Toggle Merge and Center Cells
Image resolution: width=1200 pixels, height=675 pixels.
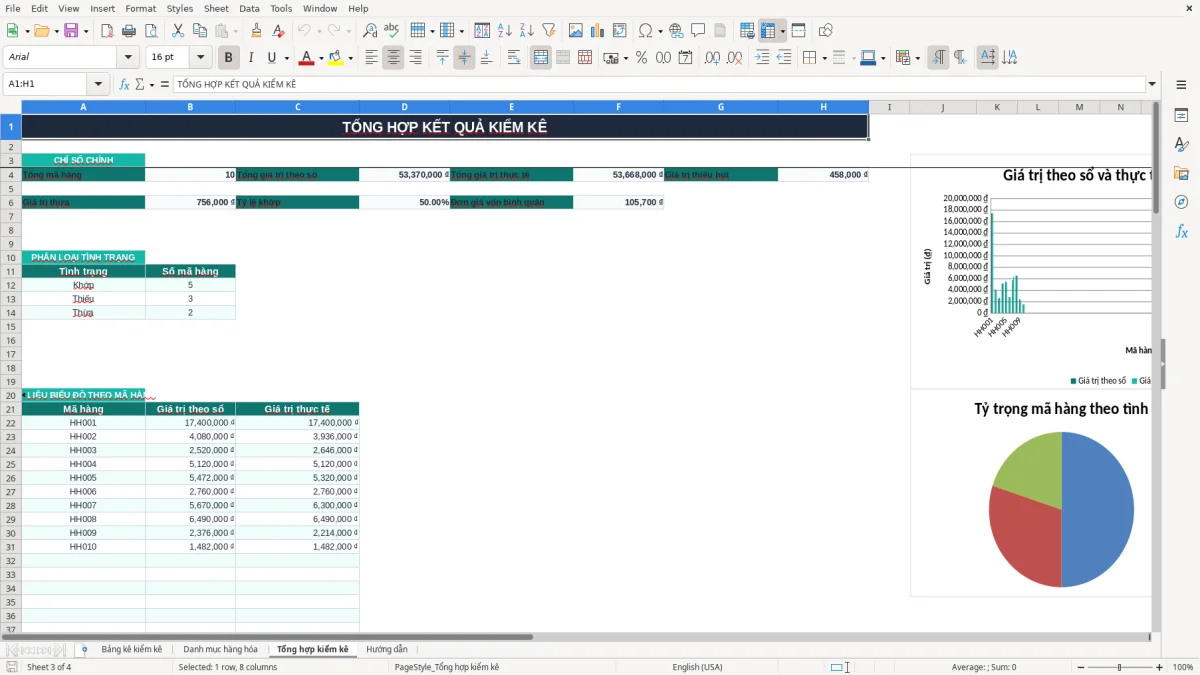(x=541, y=58)
